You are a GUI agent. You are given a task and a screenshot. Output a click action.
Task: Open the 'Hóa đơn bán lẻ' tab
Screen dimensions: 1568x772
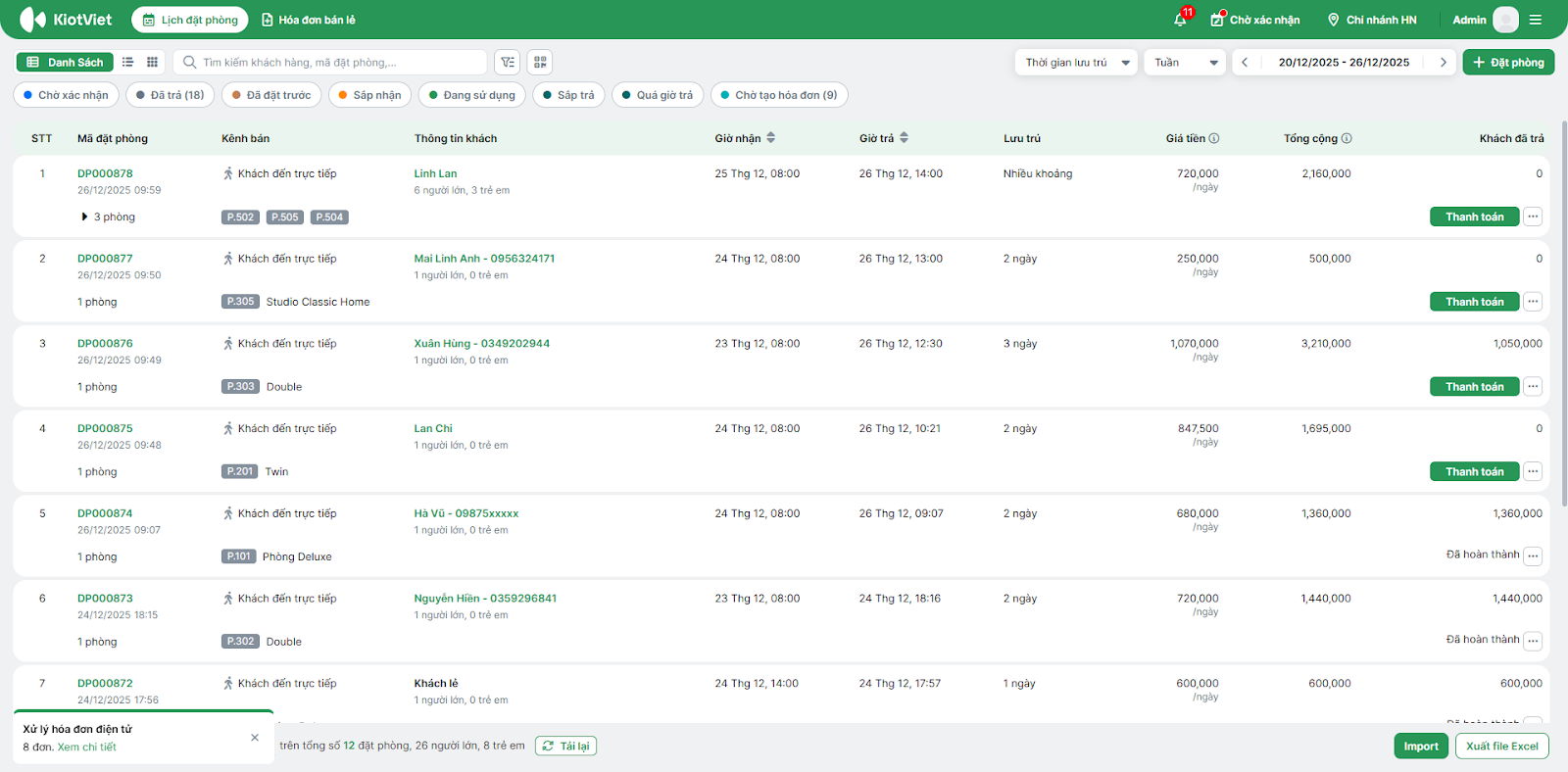(x=309, y=20)
